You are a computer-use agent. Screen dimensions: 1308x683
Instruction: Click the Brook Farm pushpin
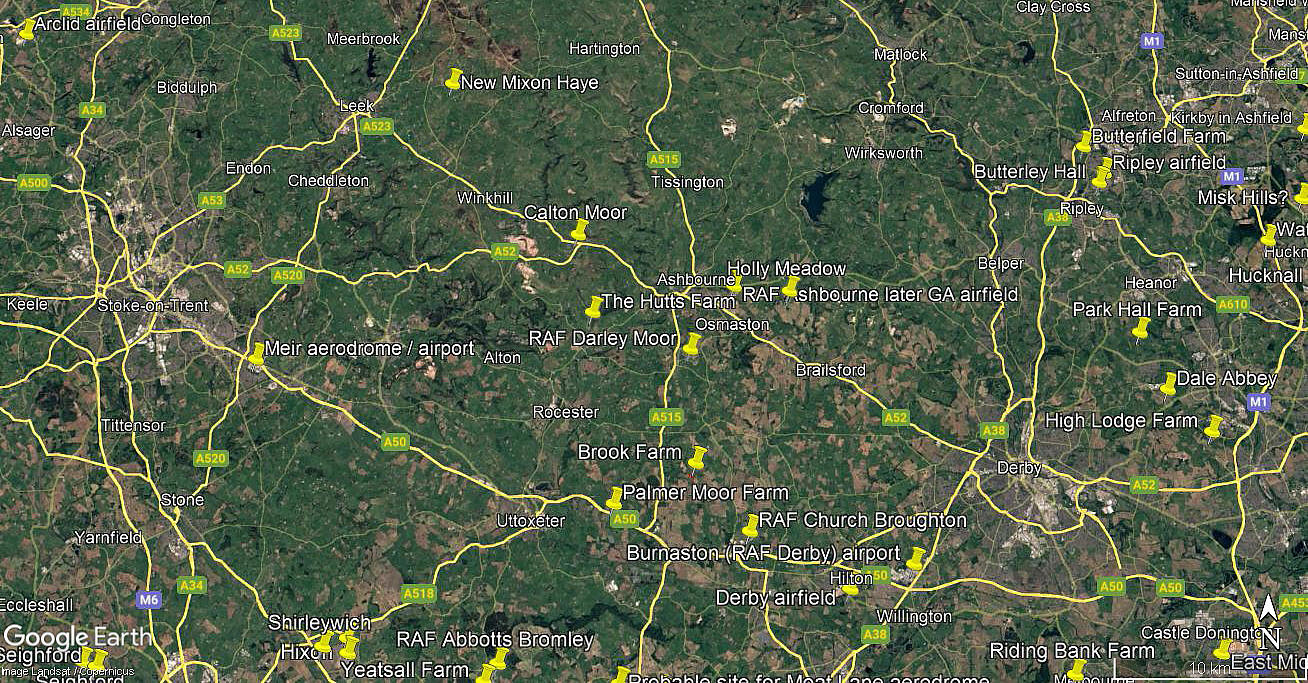(x=698, y=458)
